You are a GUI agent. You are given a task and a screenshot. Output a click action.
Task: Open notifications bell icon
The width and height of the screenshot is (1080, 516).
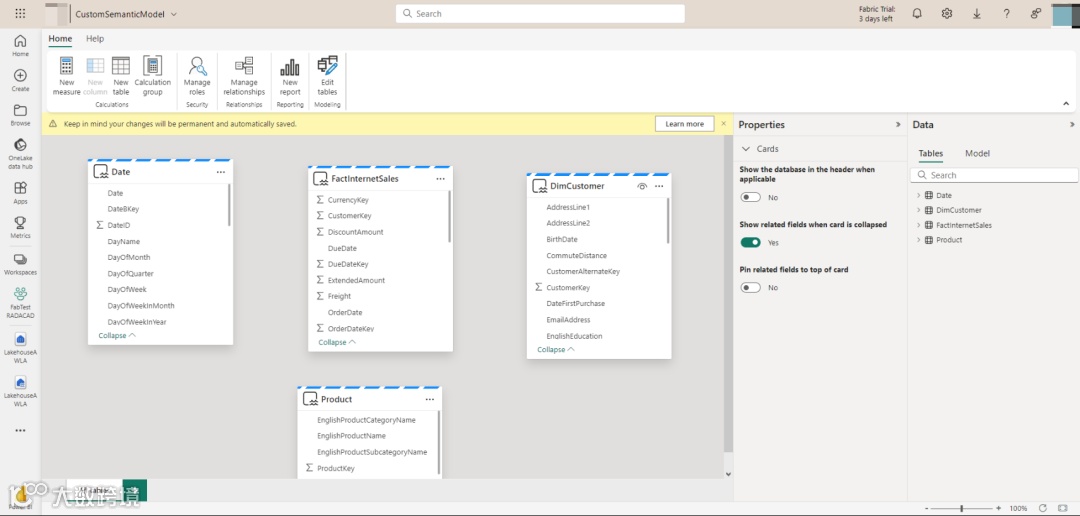point(917,14)
